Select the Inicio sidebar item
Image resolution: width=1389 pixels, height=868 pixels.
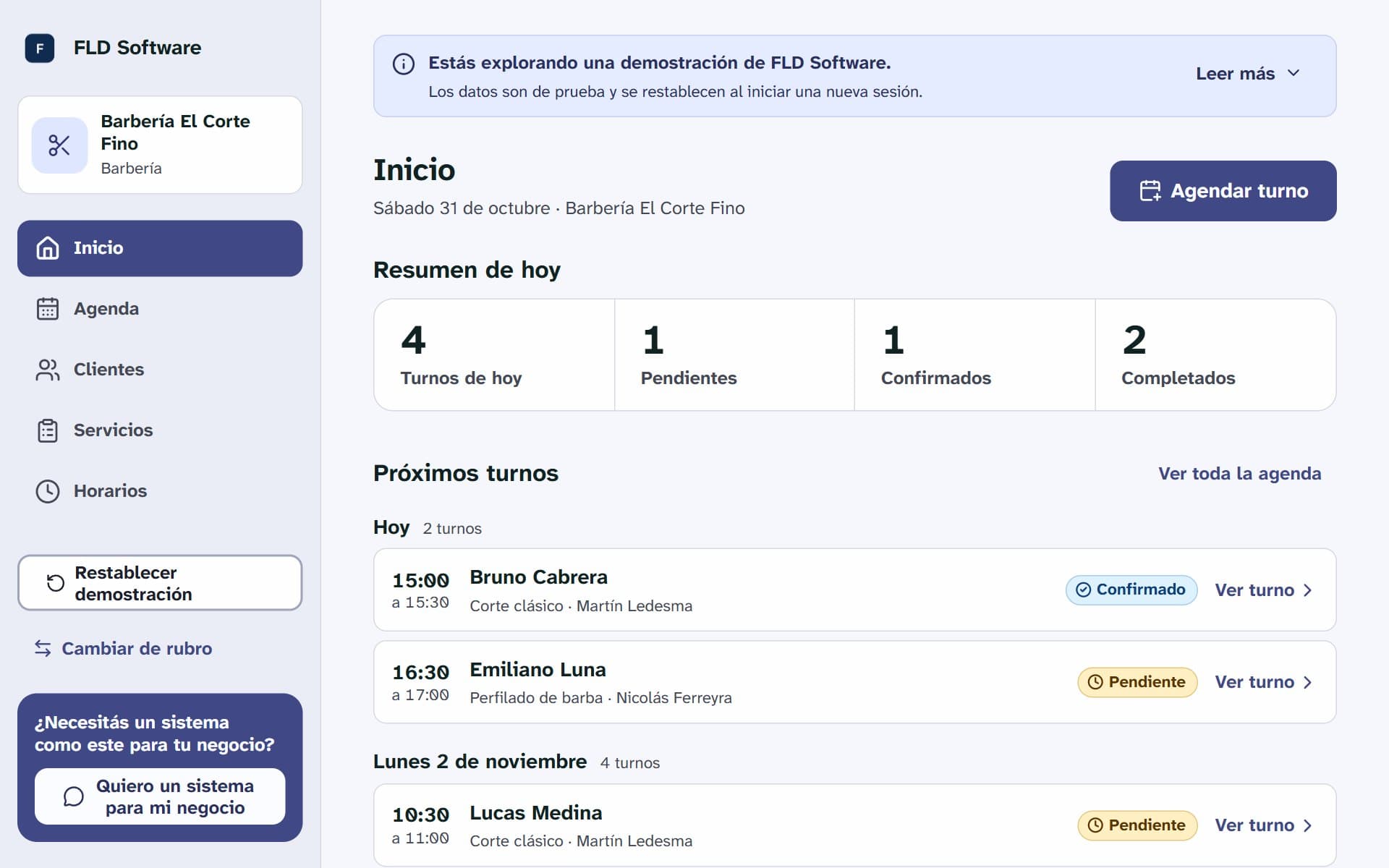tap(160, 248)
